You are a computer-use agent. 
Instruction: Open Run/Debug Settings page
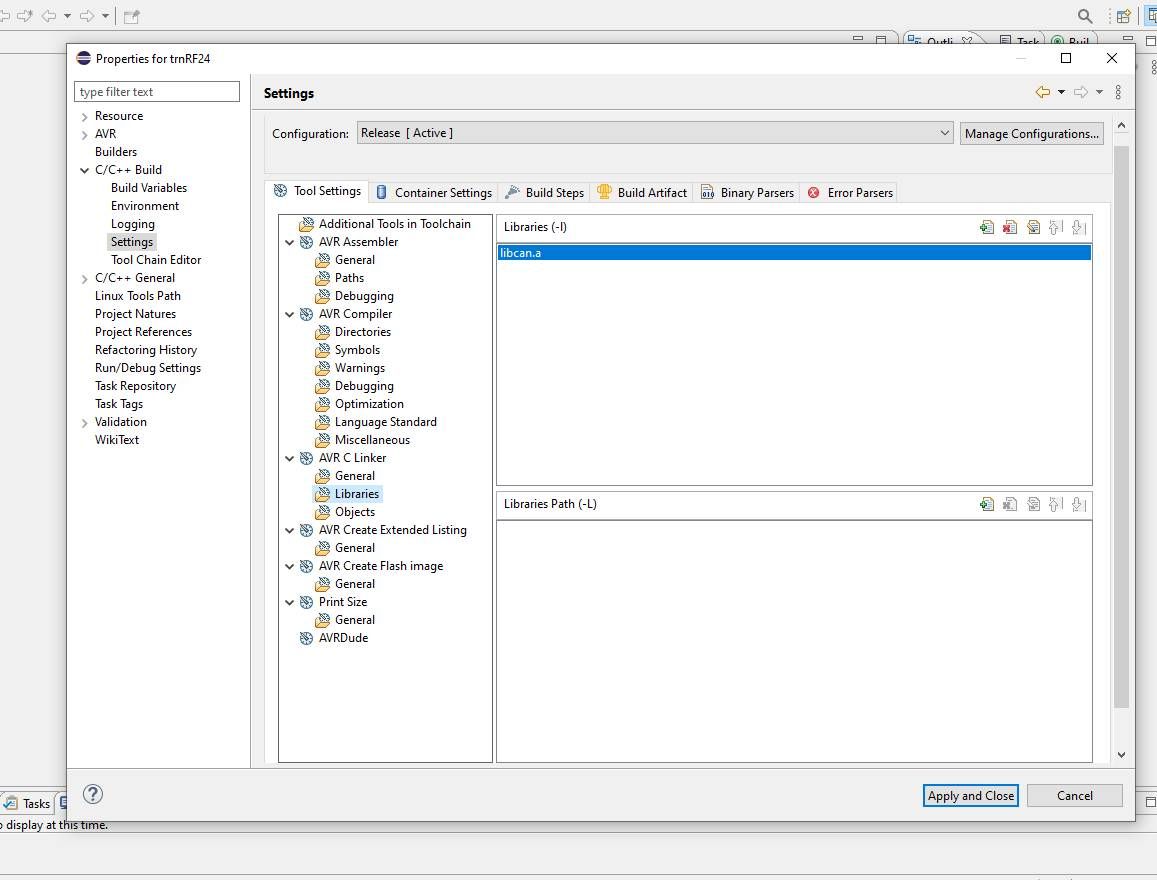(x=148, y=368)
